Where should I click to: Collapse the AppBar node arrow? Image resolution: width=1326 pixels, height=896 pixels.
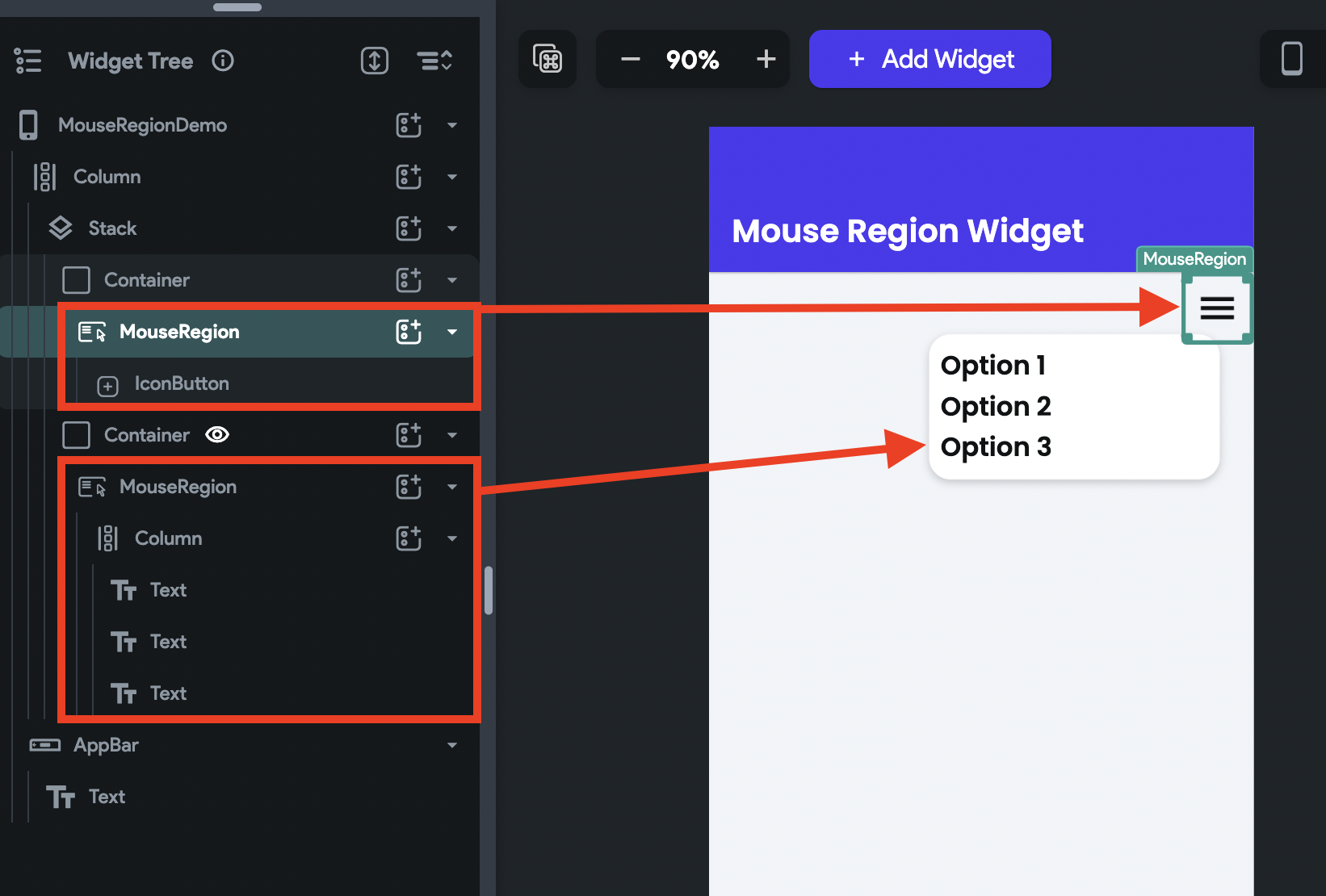[x=452, y=745]
